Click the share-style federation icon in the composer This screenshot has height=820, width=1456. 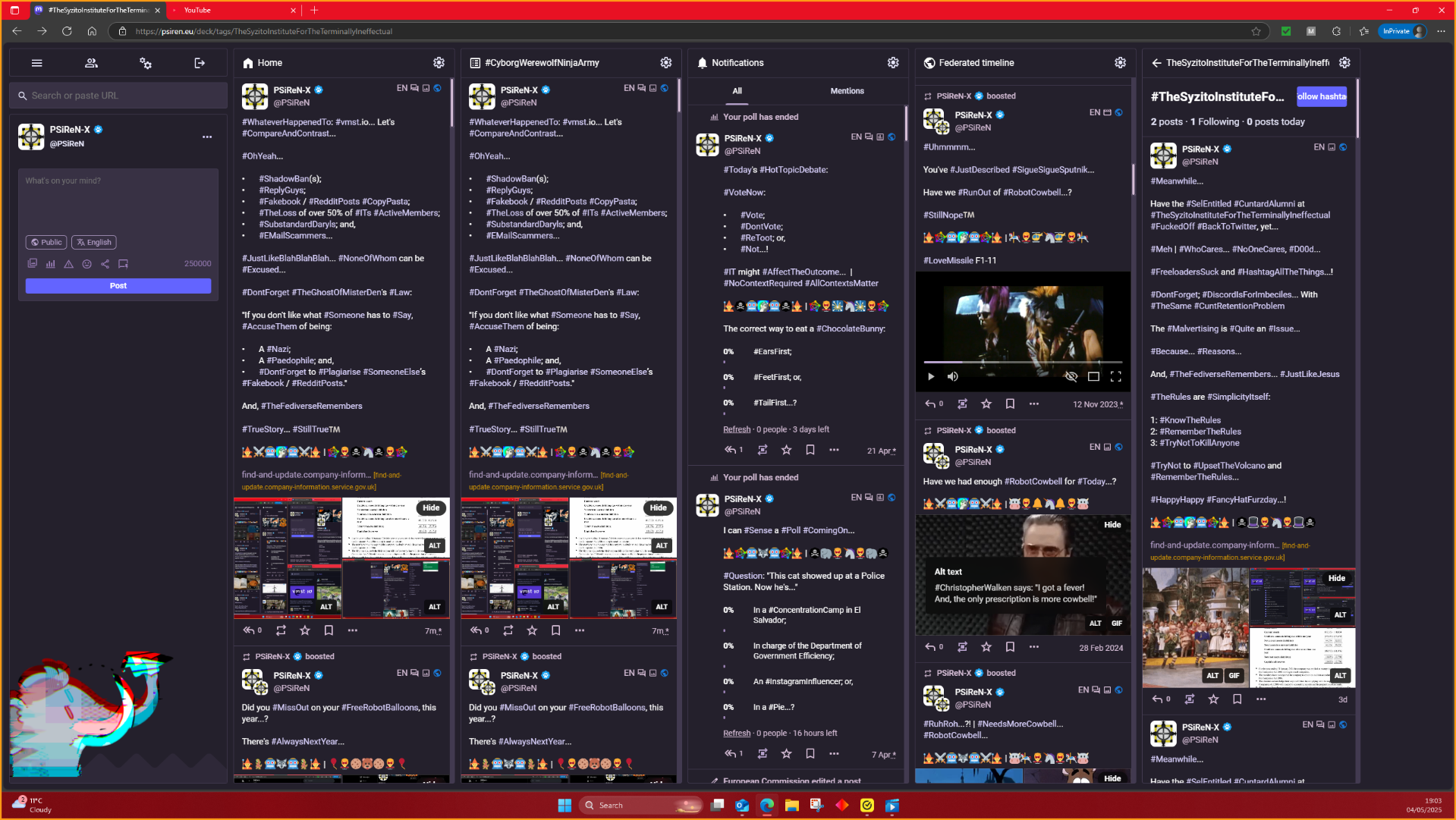coord(105,264)
